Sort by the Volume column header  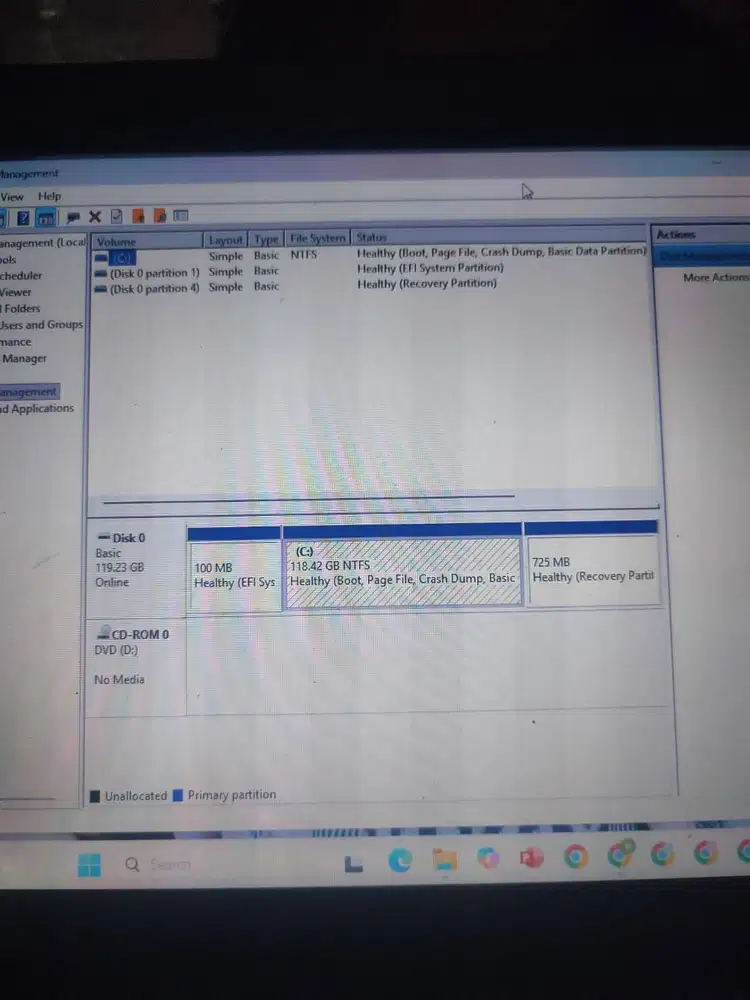coord(148,242)
